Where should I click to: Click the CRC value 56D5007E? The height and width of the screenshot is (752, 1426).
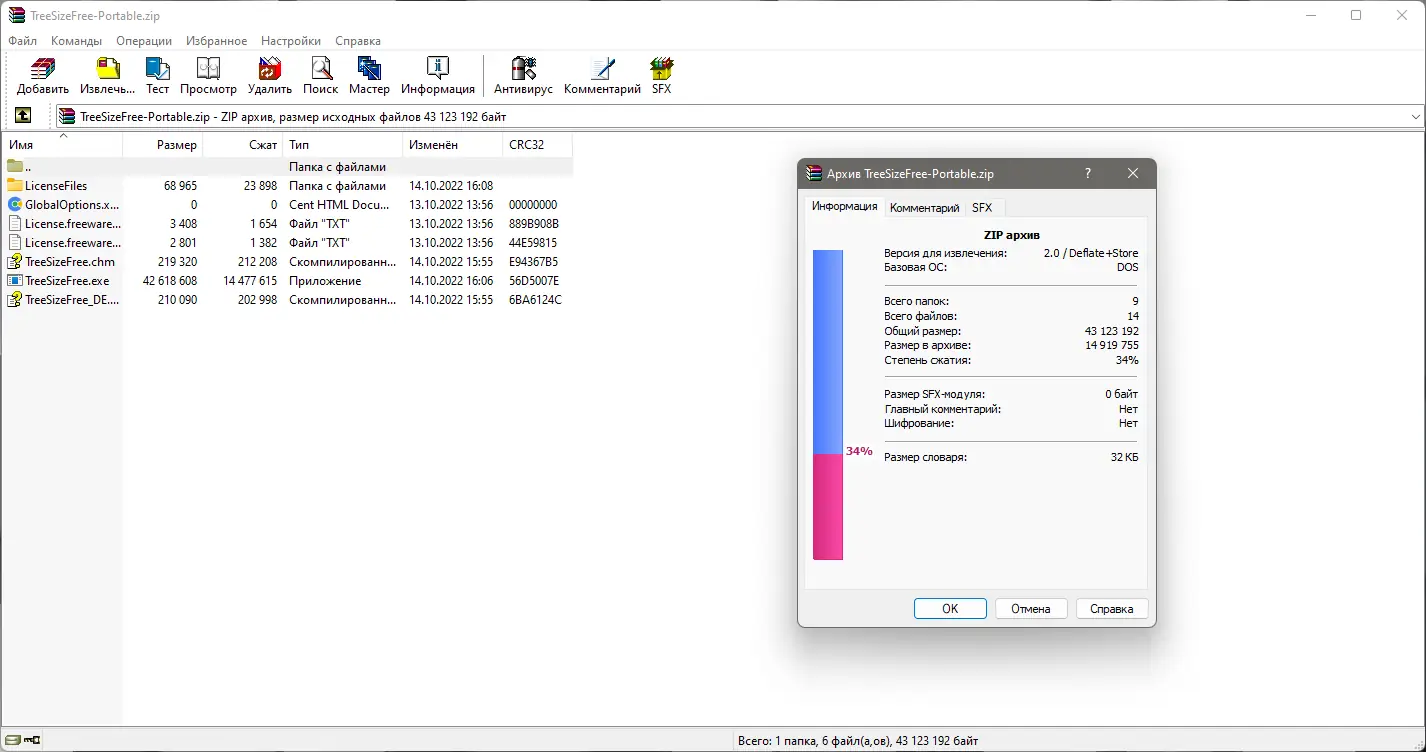pos(534,281)
